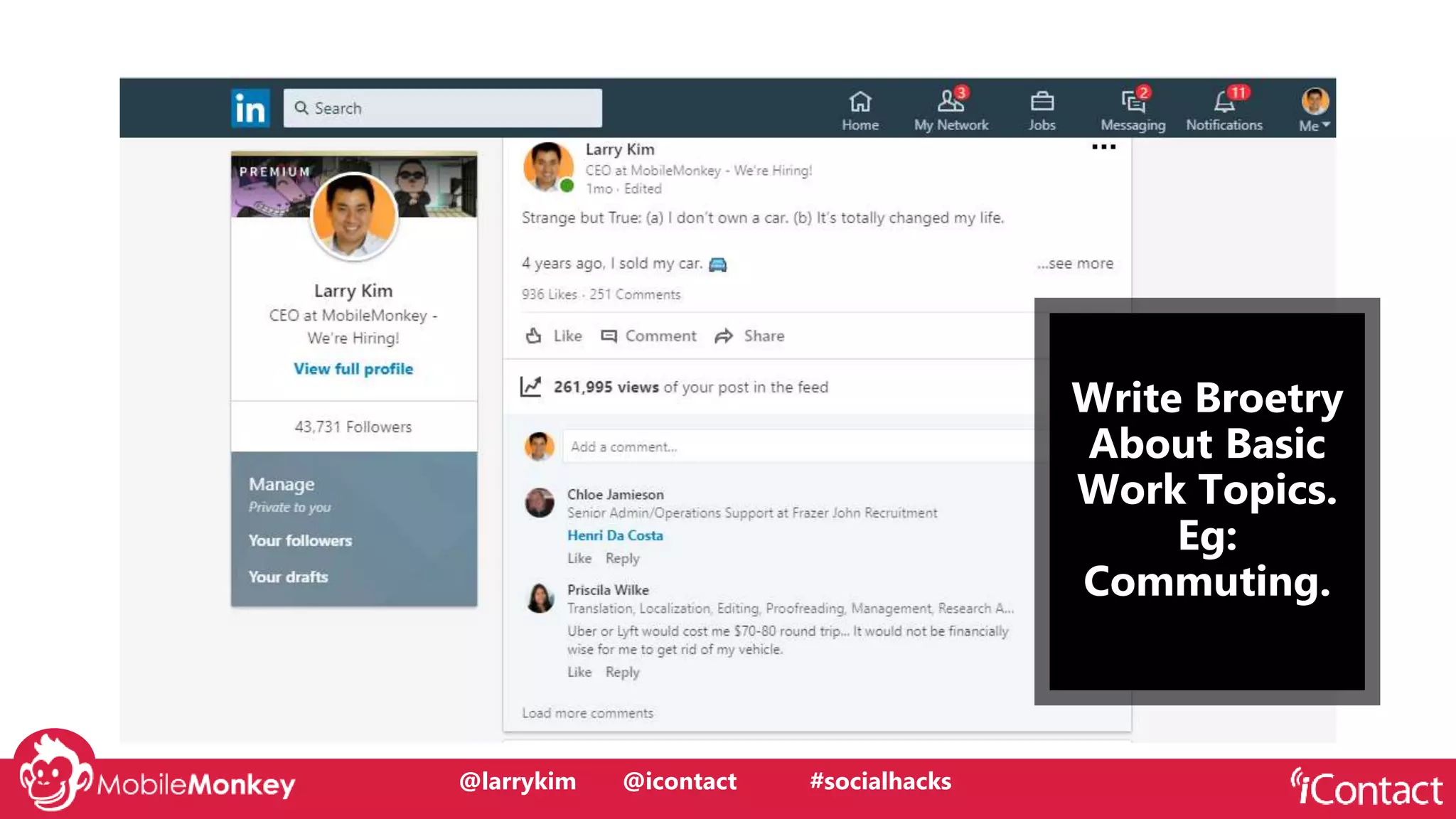1456x819 pixels.
Task: Open the Messaging icon
Action: point(1133,102)
